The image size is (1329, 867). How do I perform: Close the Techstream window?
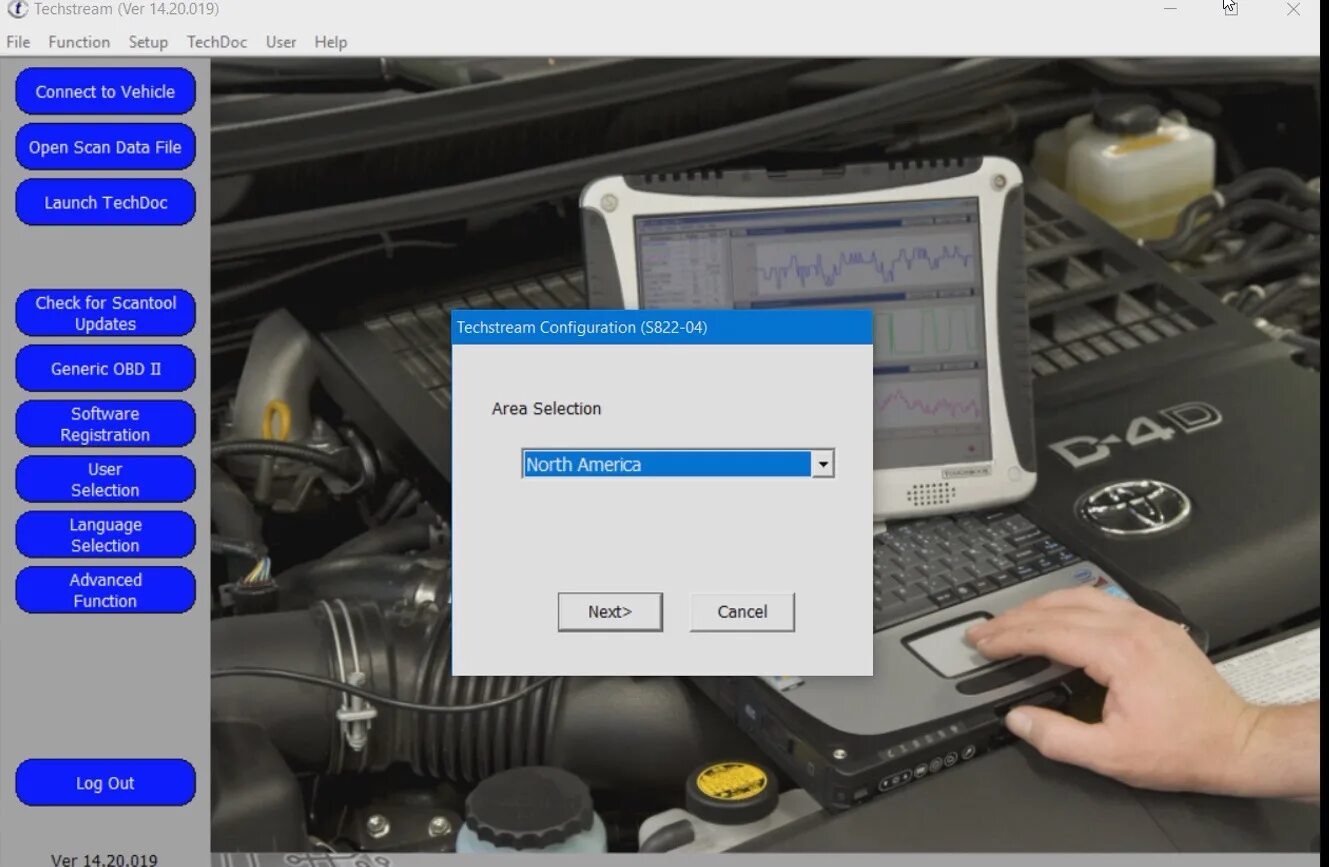[1293, 9]
